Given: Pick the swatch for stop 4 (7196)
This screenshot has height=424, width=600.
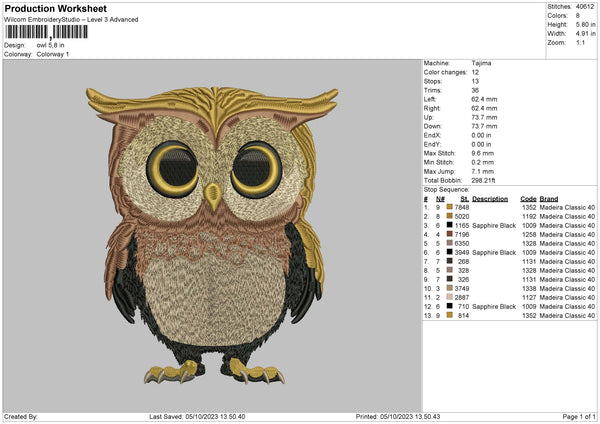Looking at the screenshot, I should pos(450,234).
